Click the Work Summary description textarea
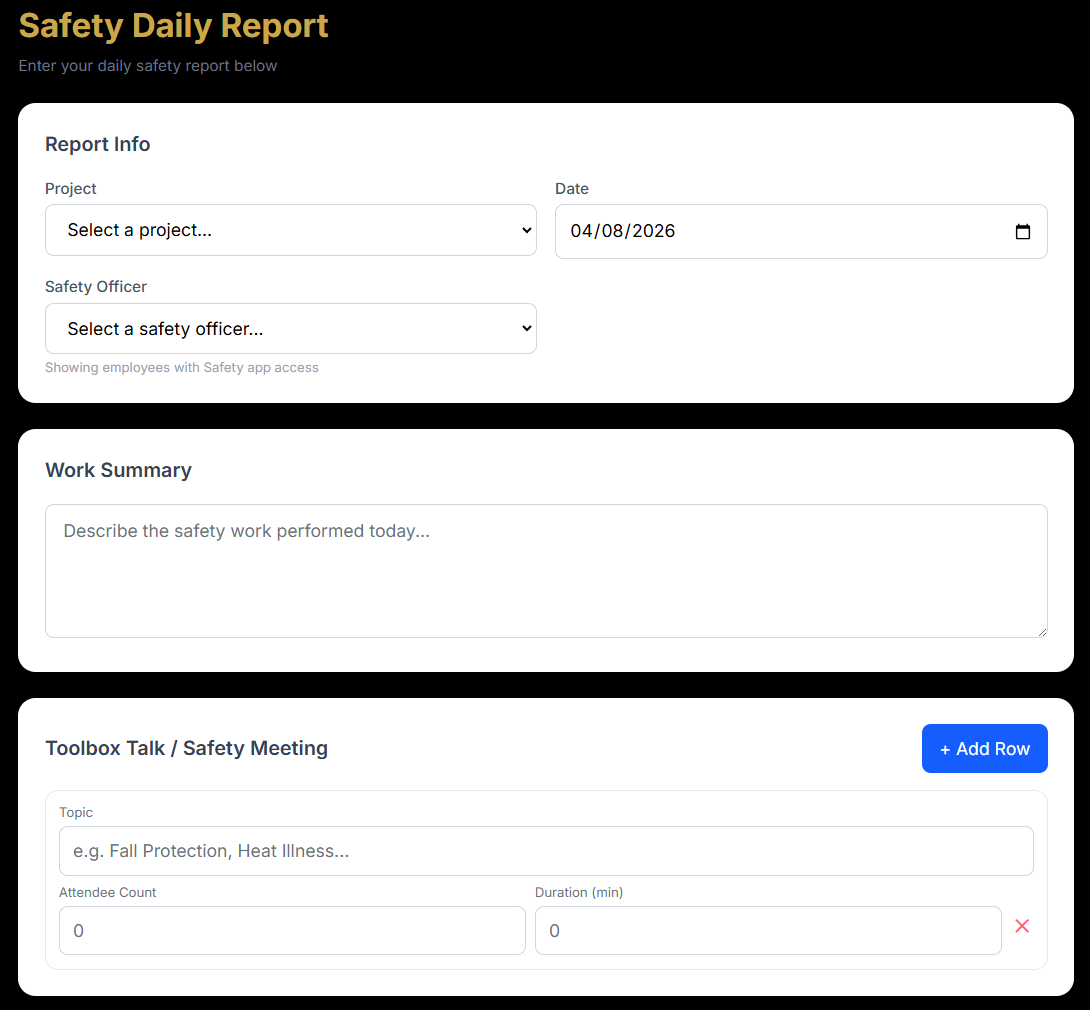Screen dimensions: 1090x1010 coord(545,570)
